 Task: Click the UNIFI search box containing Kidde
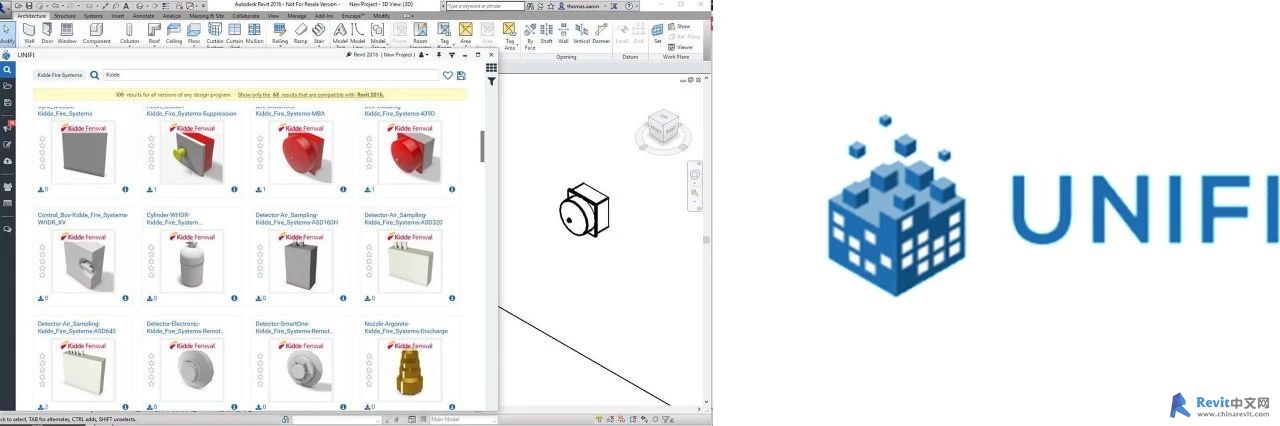[270, 75]
